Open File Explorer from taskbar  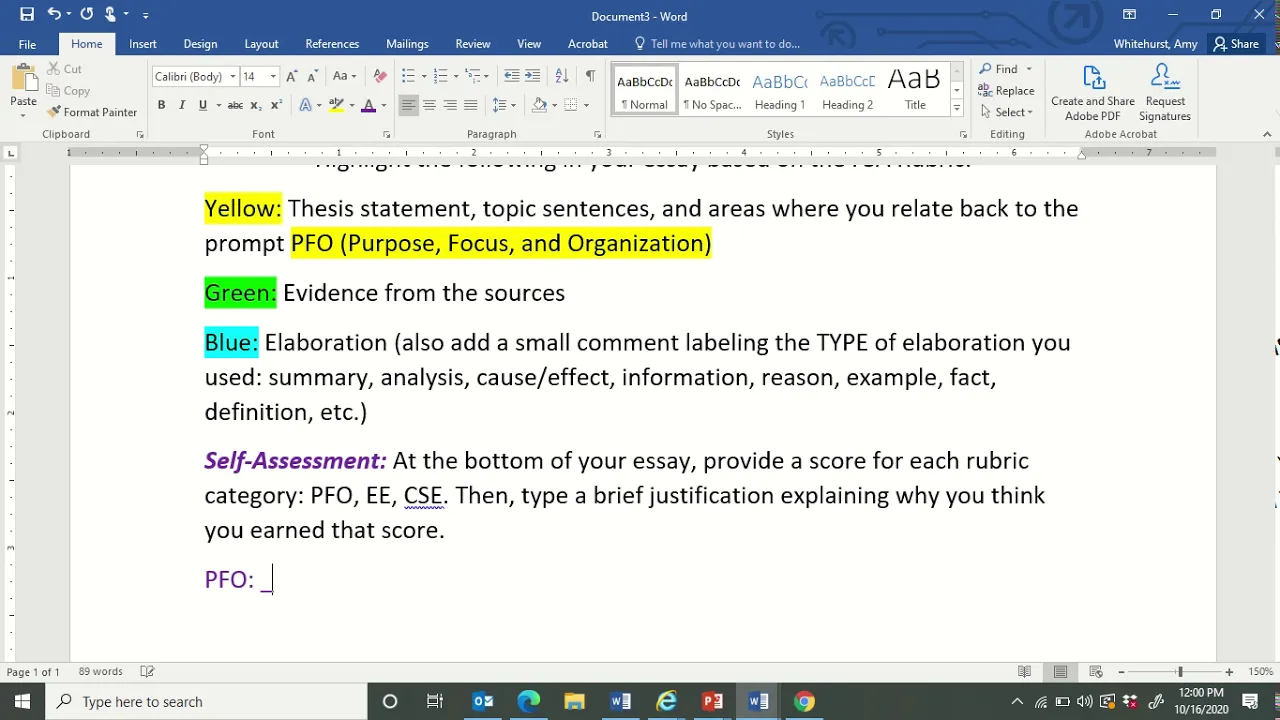click(574, 701)
